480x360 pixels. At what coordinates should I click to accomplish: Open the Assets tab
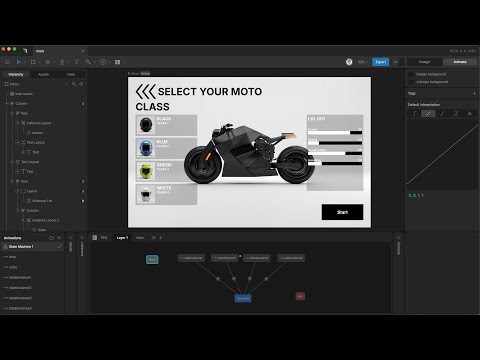tap(43, 74)
